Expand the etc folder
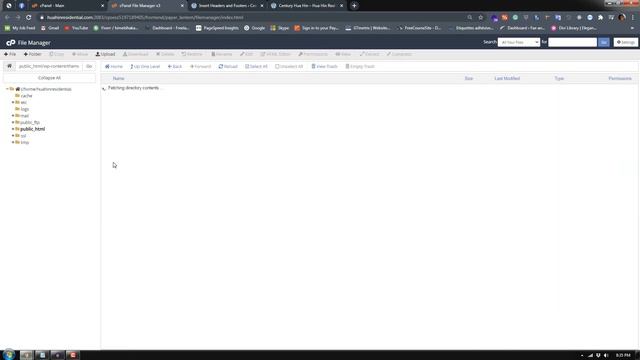Image resolution: width=640 pixels, height=360 pixels. (13, 102)
